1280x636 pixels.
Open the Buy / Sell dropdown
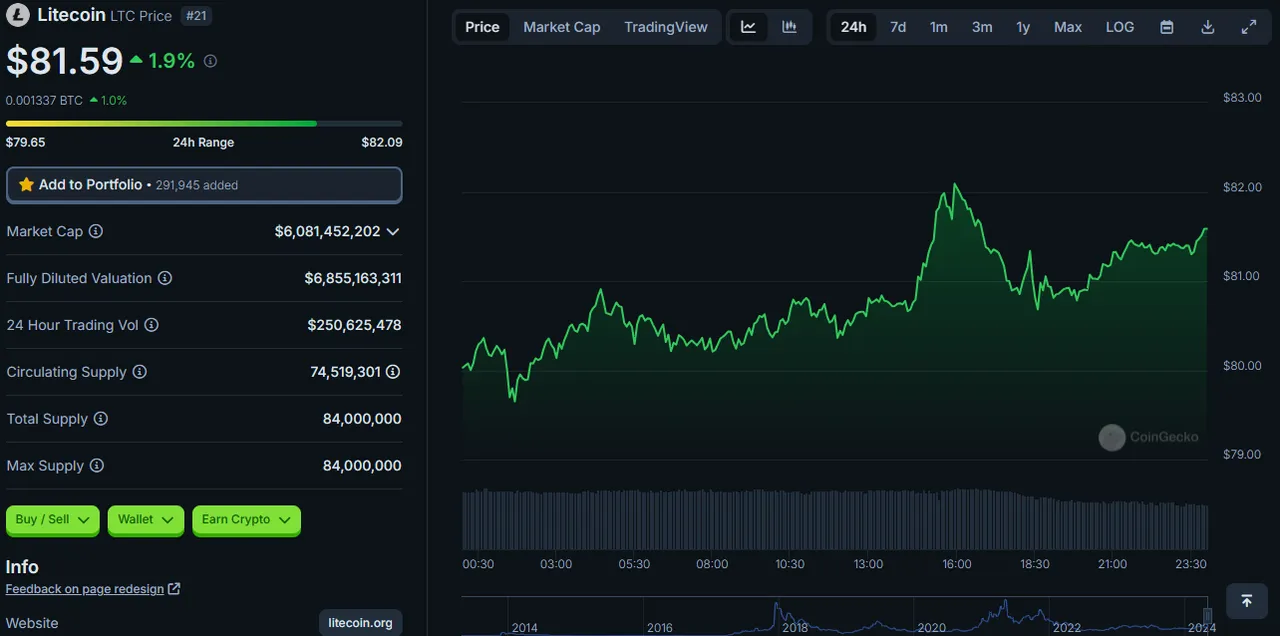tap(53, 520)
